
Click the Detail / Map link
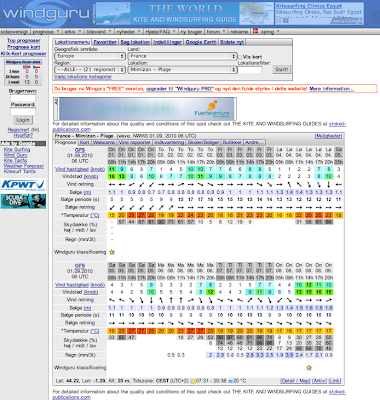(x=295, y=381)
